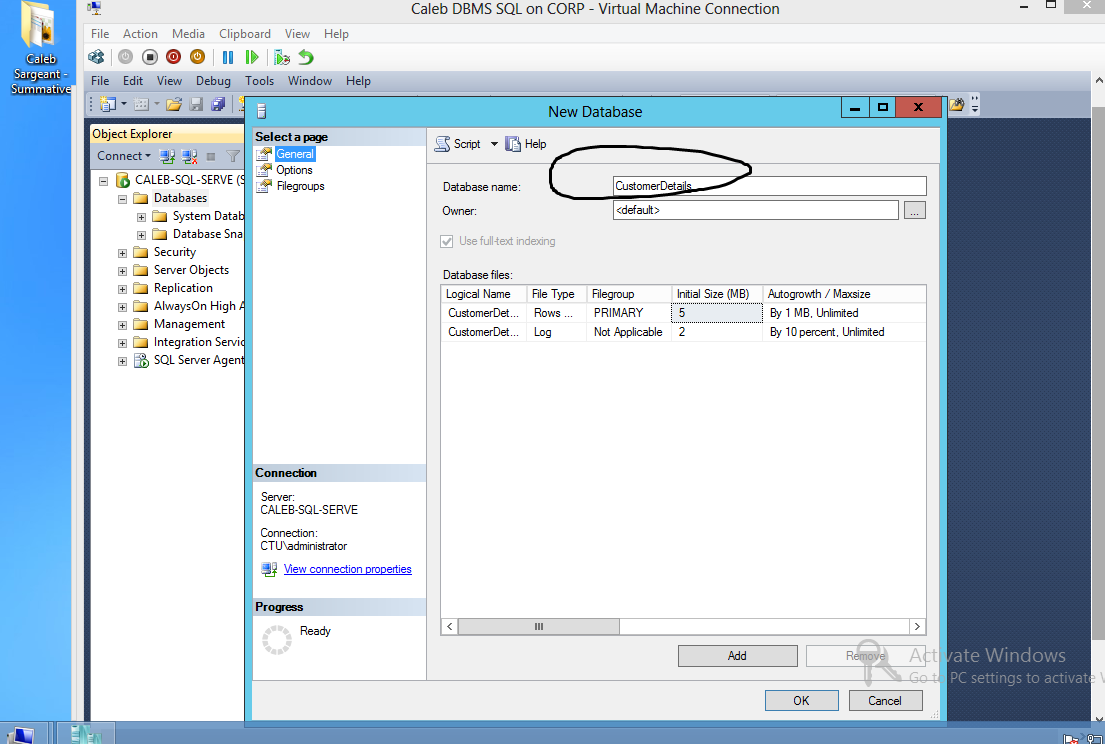This screenshot has height=744, width=1105.
Task: Collapse the Databases node
Action: coord(122,199)
